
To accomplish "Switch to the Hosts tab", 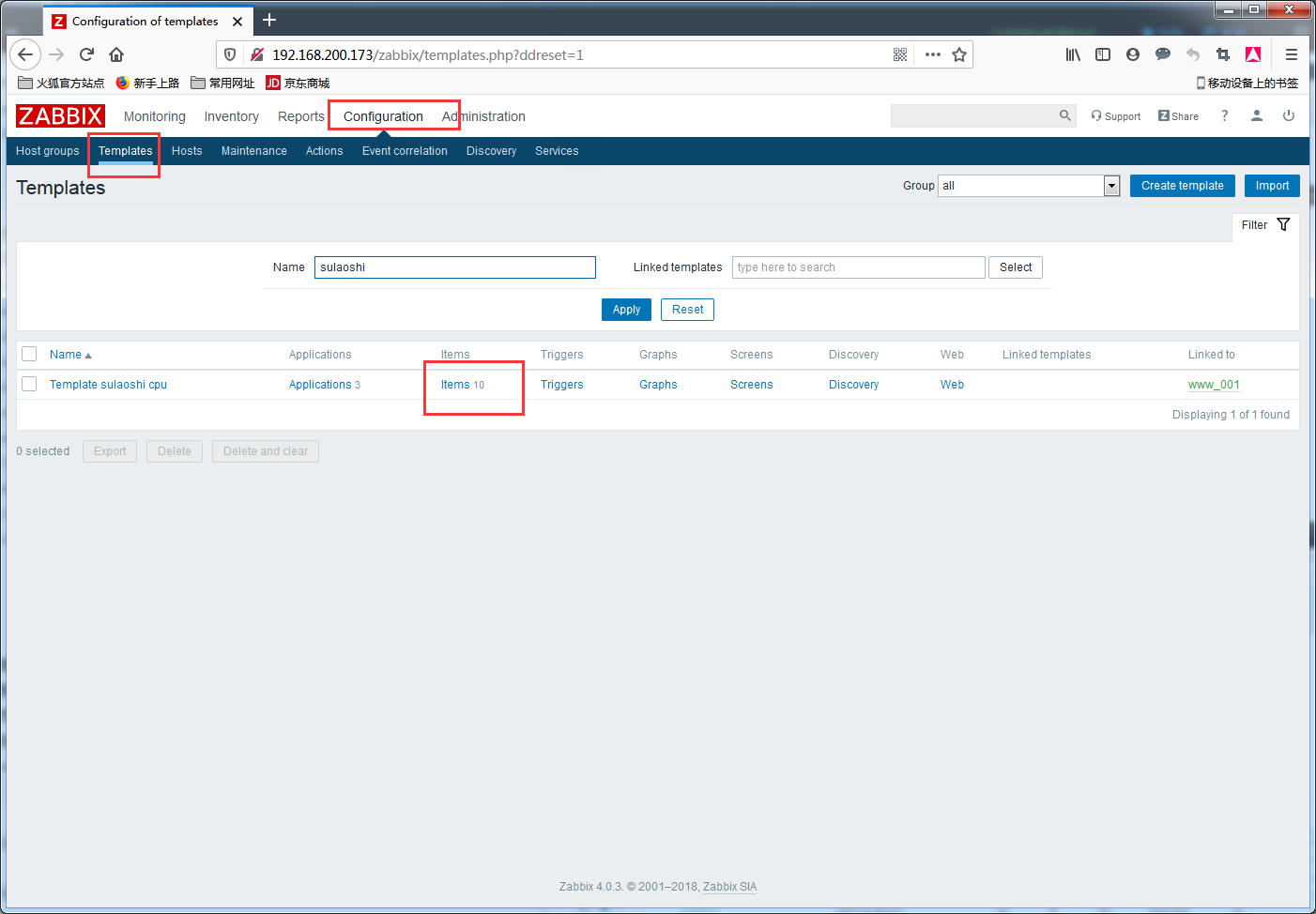I will pyautogui.click(x=187, y=151).
